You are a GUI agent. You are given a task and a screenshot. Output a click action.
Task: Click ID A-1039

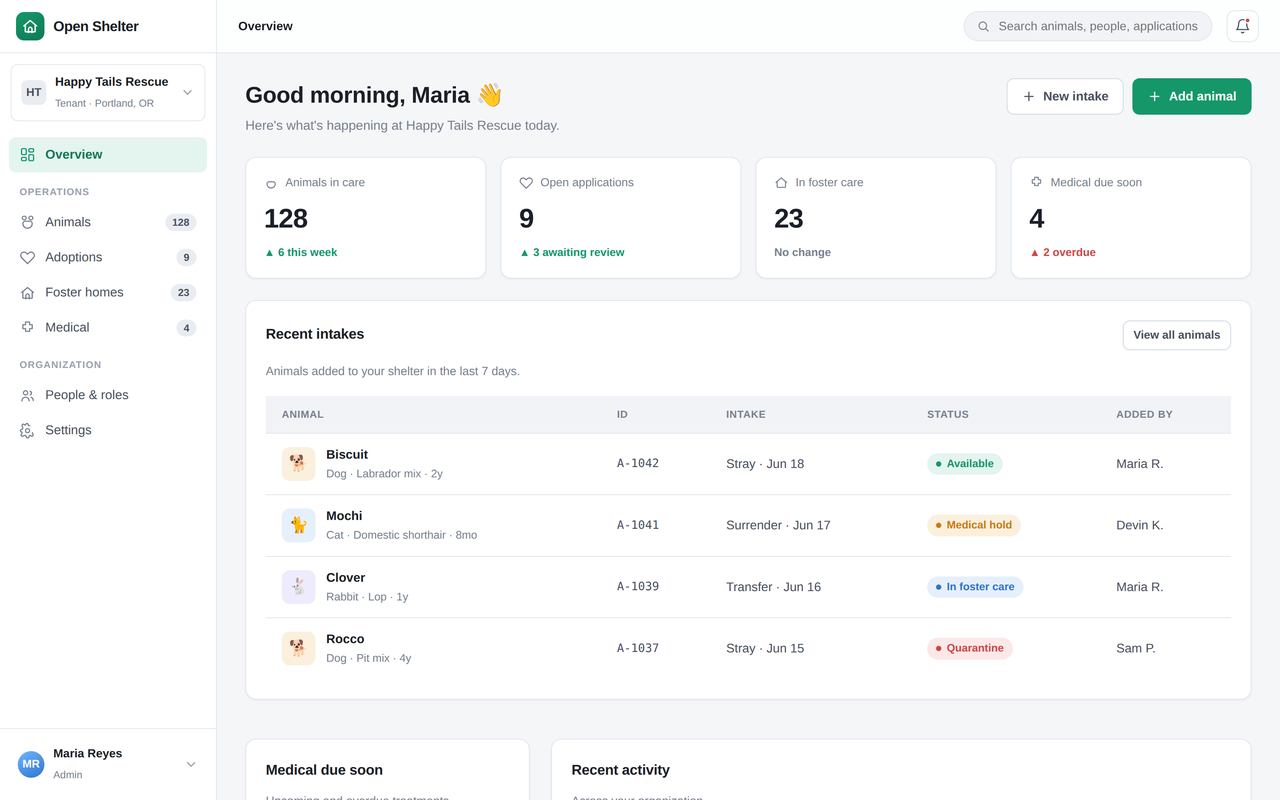638,587
